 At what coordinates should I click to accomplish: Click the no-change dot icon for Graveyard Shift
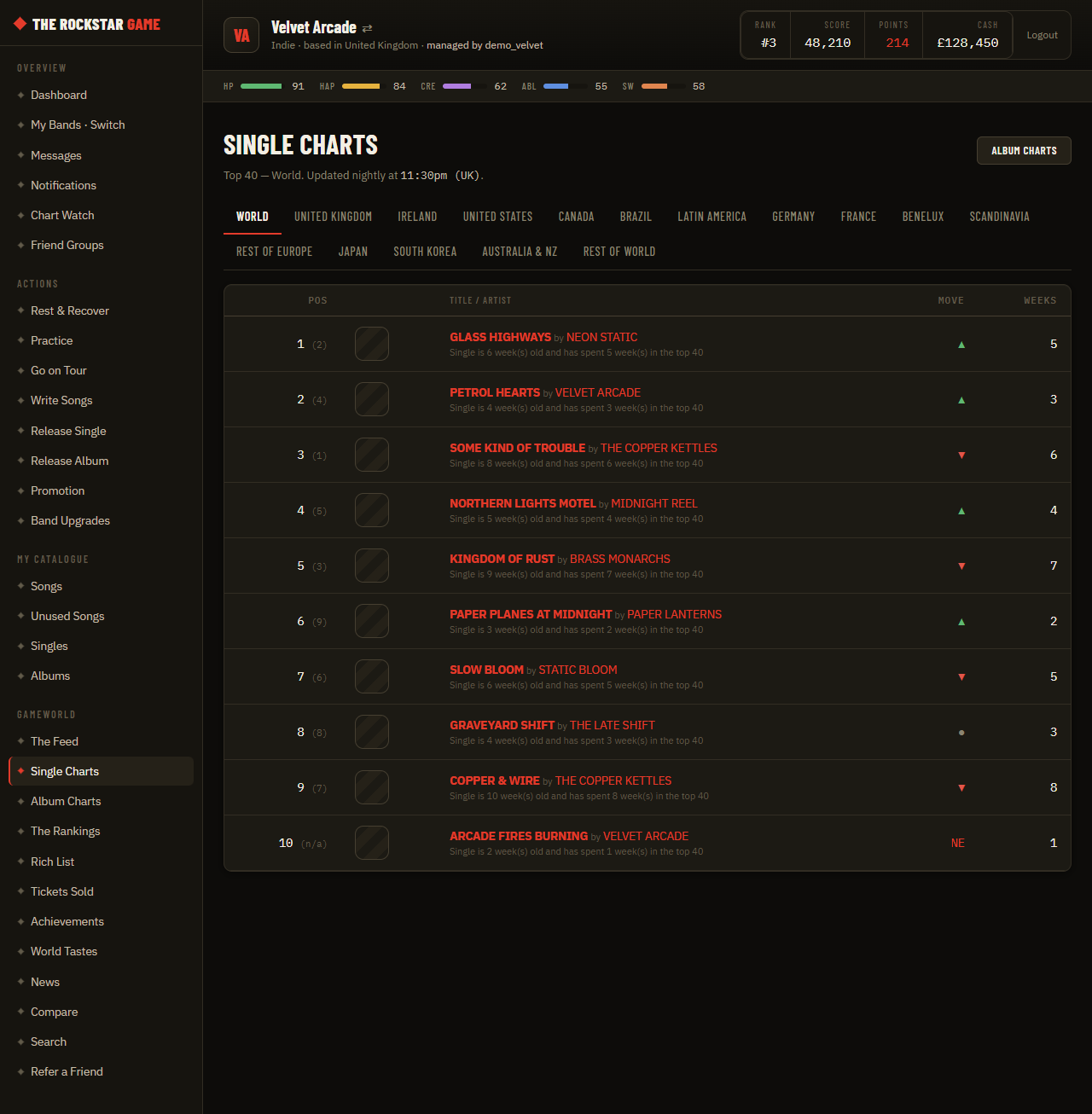coord(961,733)
